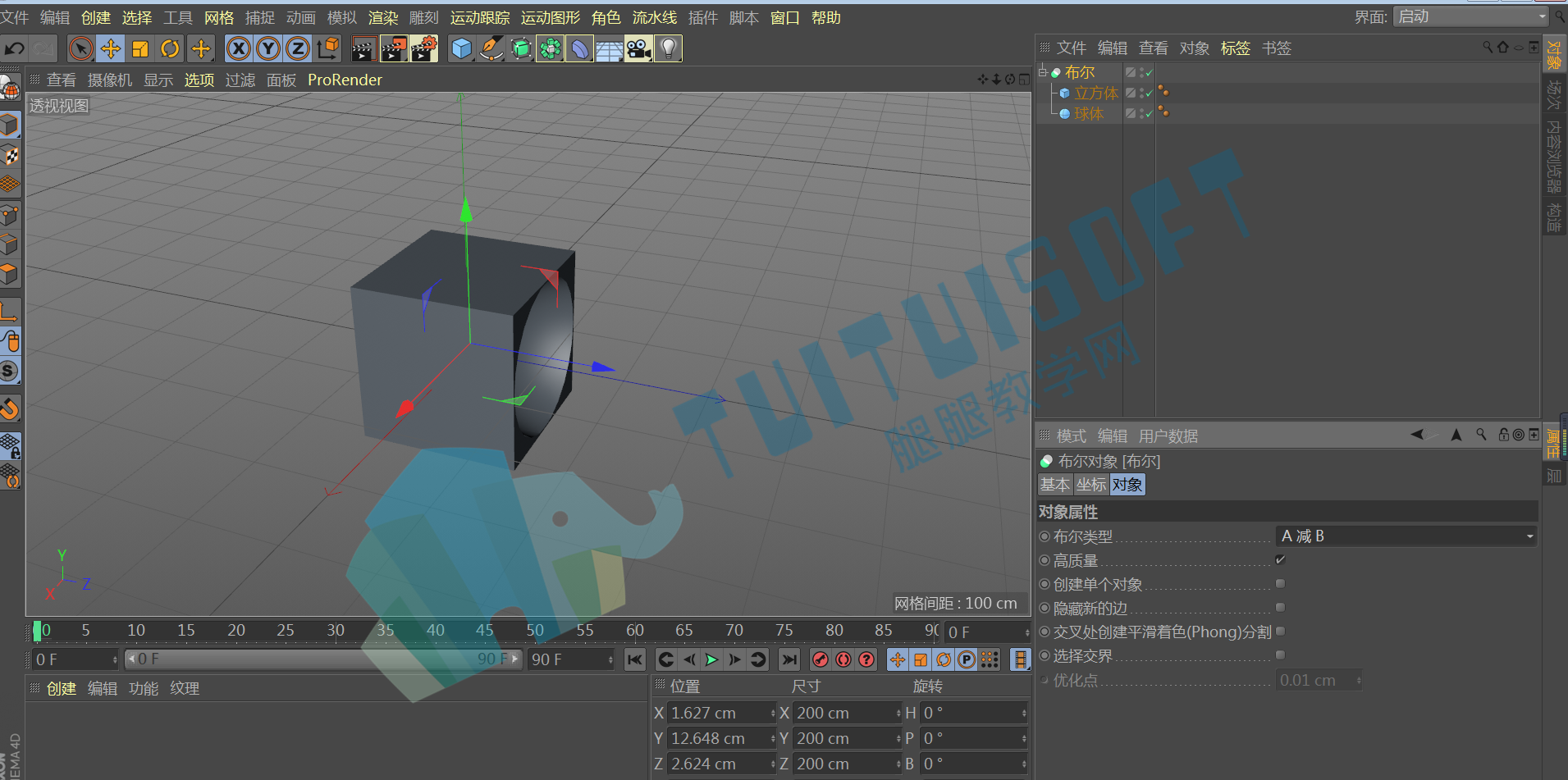Play the animation forward

(x=712, y=659)
